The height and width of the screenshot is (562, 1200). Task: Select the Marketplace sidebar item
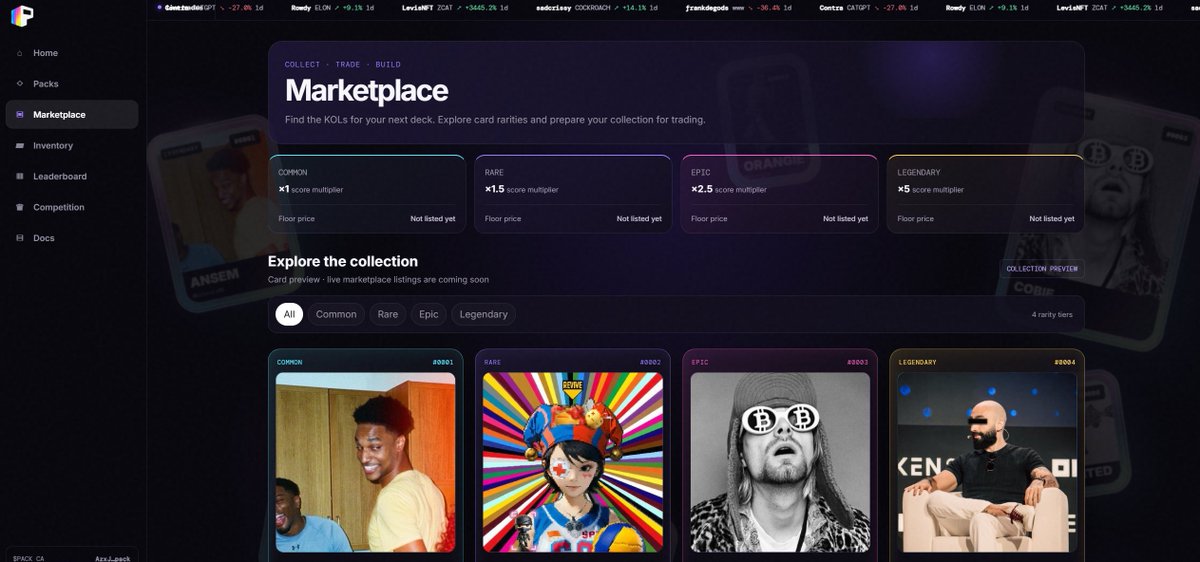(72, 115)
